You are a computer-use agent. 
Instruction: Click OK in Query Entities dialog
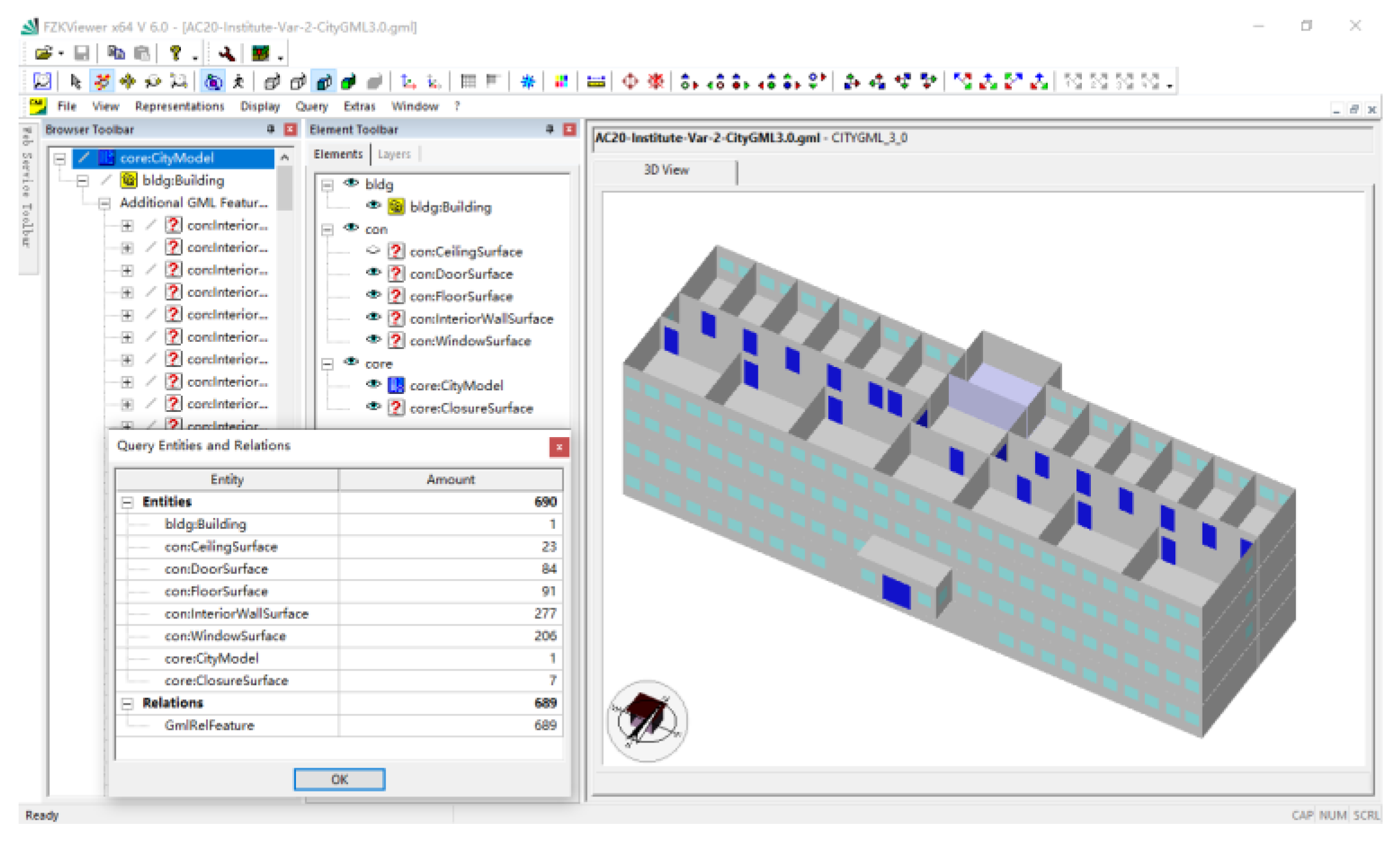tap(339, 779)
